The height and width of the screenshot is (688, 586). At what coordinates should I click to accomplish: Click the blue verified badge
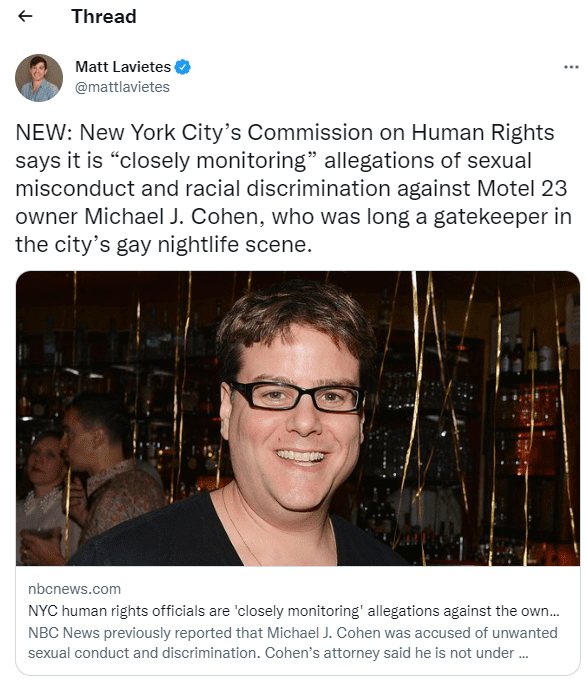(x=182, y=67)
